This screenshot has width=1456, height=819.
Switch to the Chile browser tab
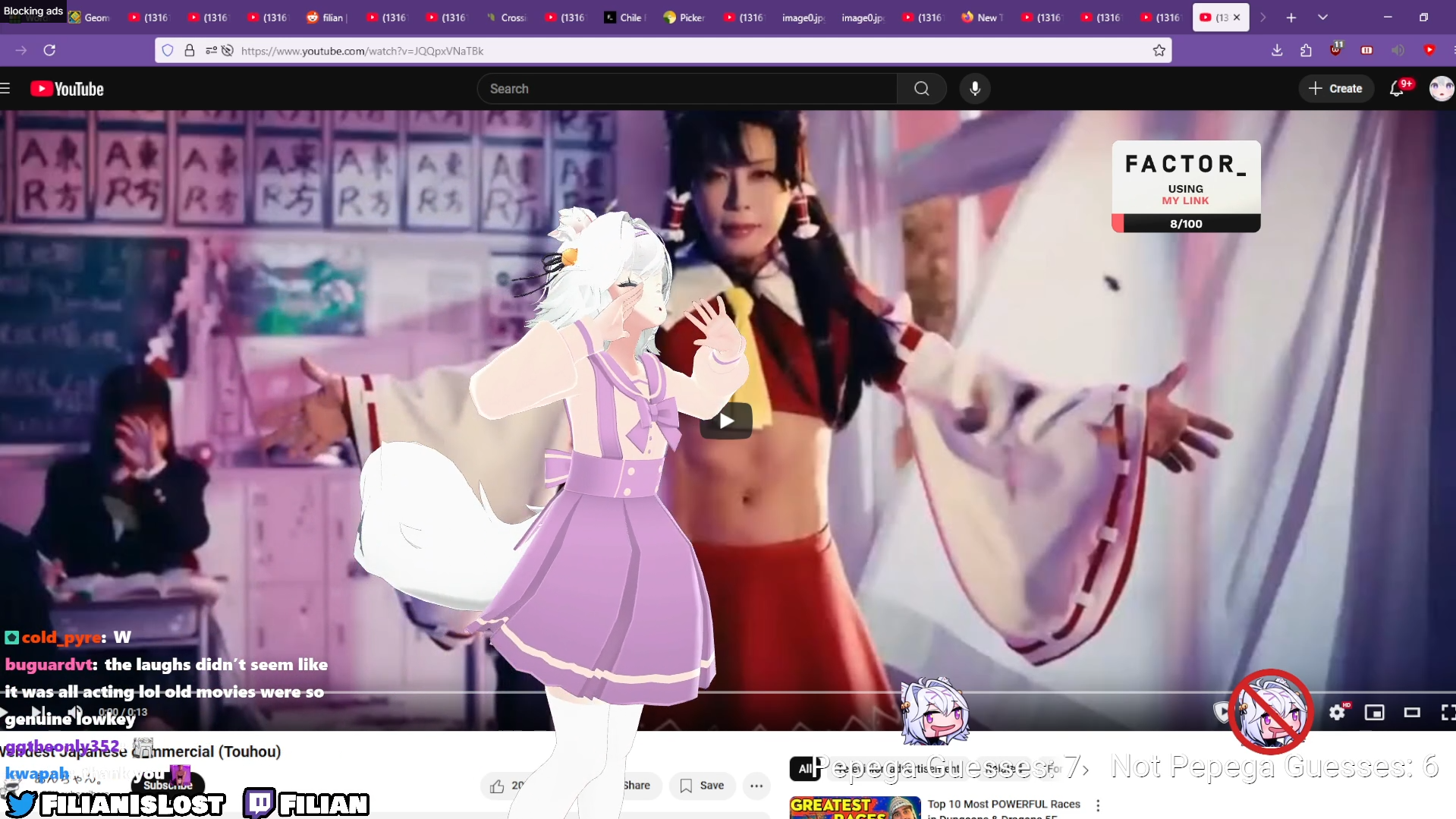[x=625, y=17]
